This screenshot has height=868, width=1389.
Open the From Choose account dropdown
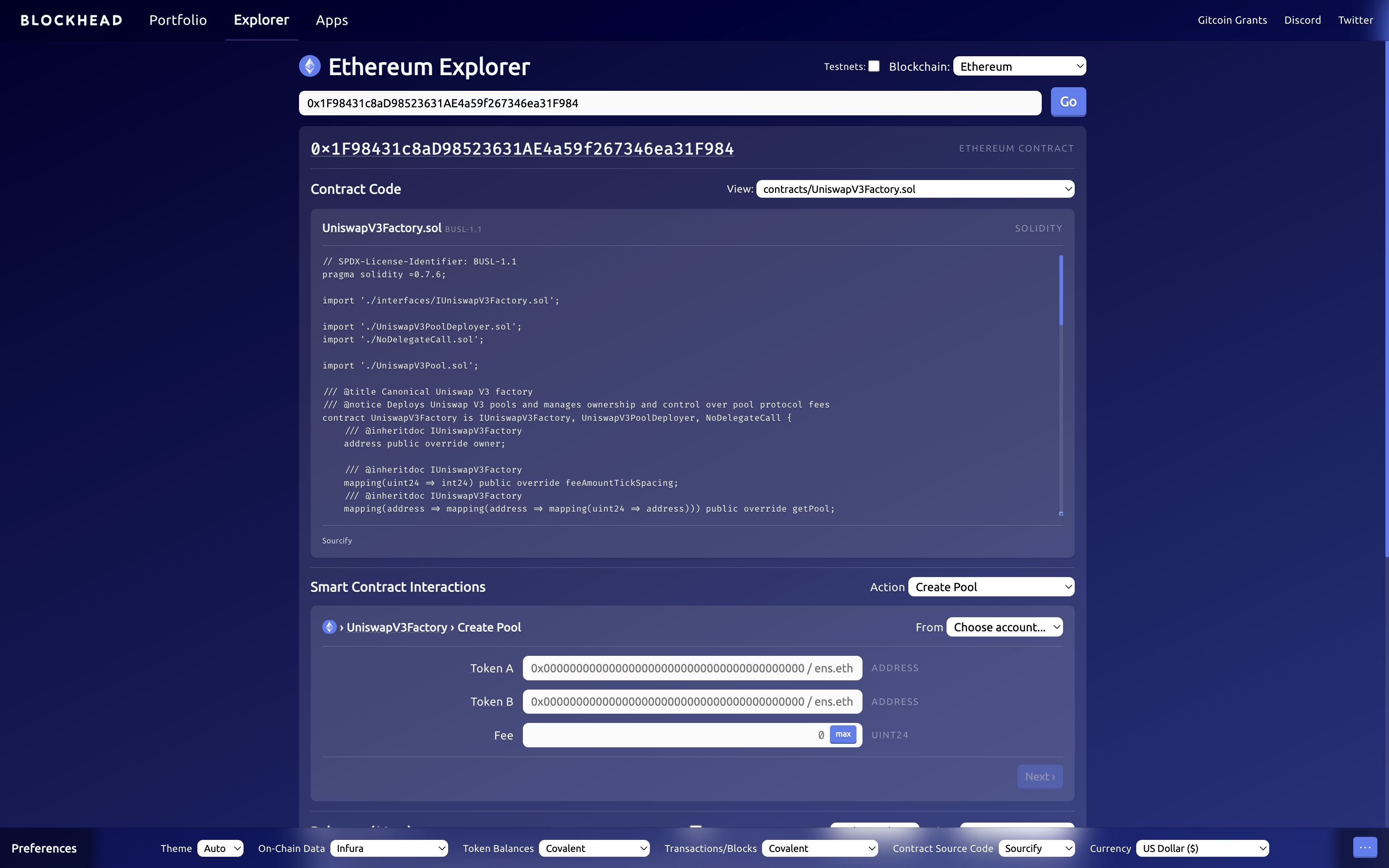click(x=1004, y=627)
